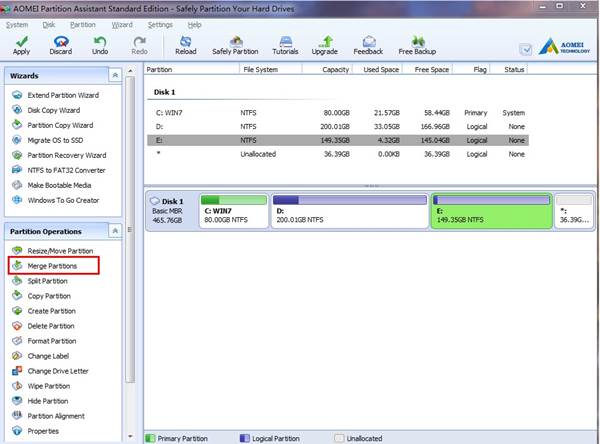Open the Settings menu

pos(160,24)
